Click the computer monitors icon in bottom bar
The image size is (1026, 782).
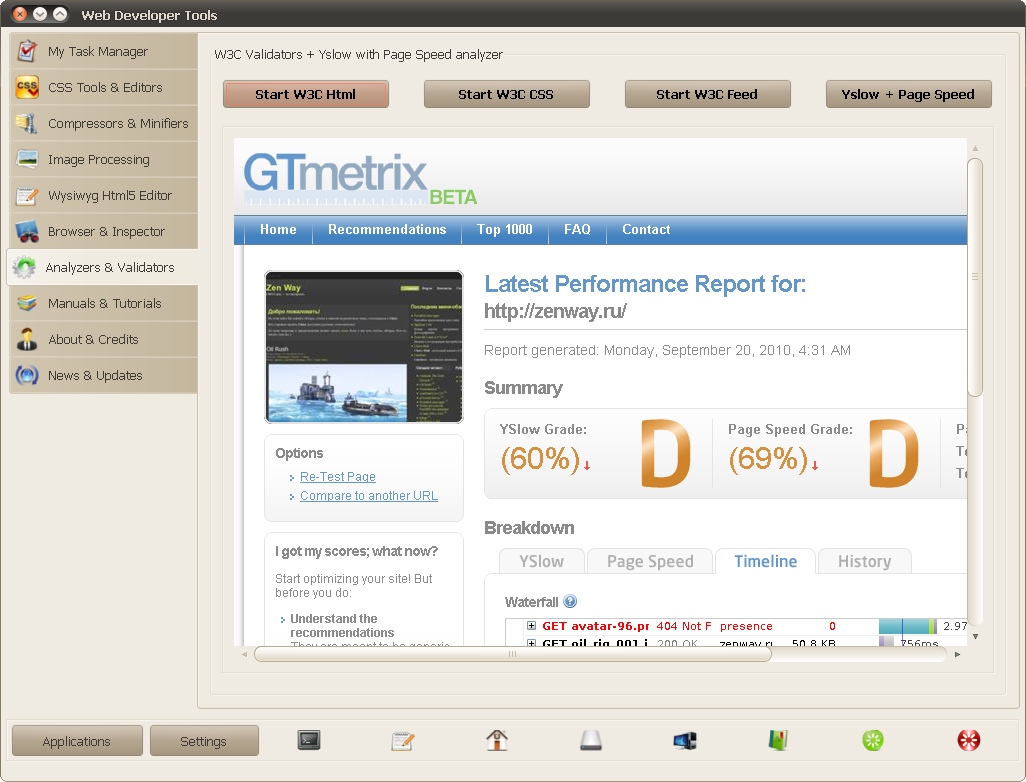(x=685, y=741)
